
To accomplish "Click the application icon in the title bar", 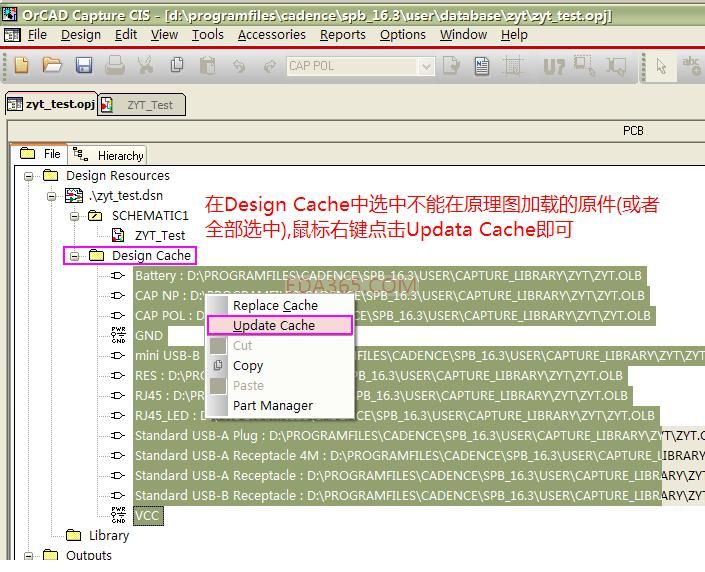I will 9,15.
